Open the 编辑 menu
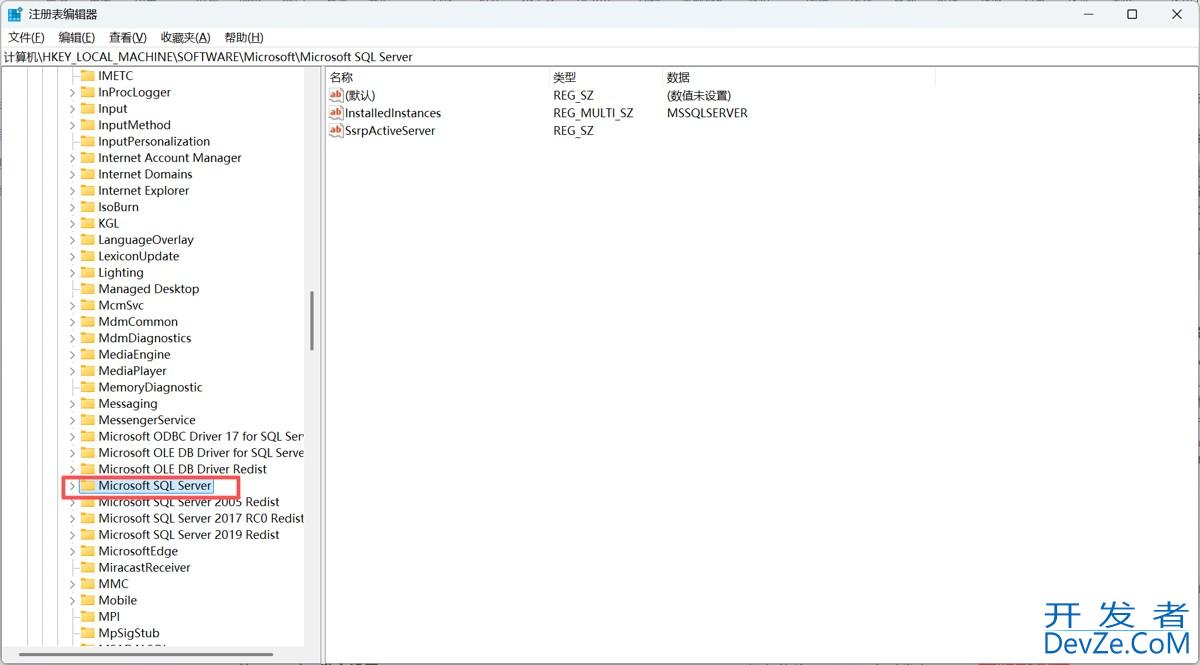Image resolution: width=1200 pixels, height=665 pixels. [x=75, y=37]
